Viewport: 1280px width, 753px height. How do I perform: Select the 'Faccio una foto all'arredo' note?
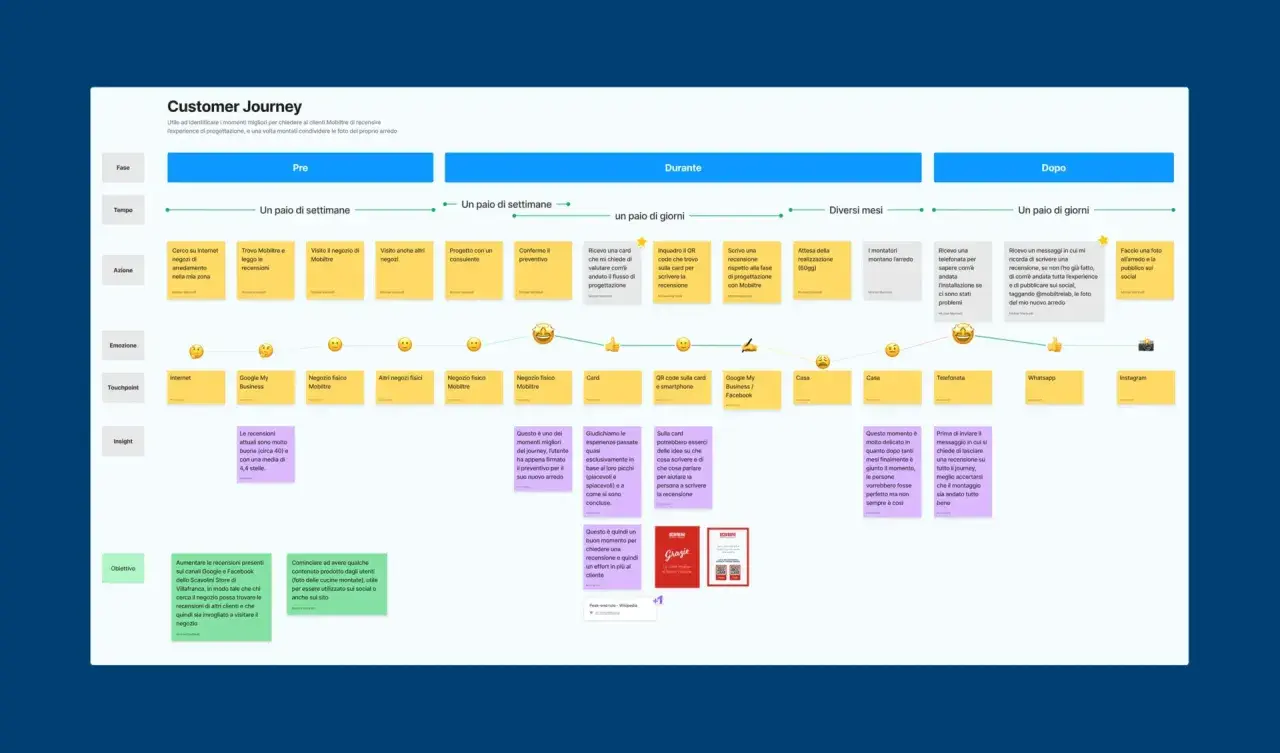coord(1145,270)
